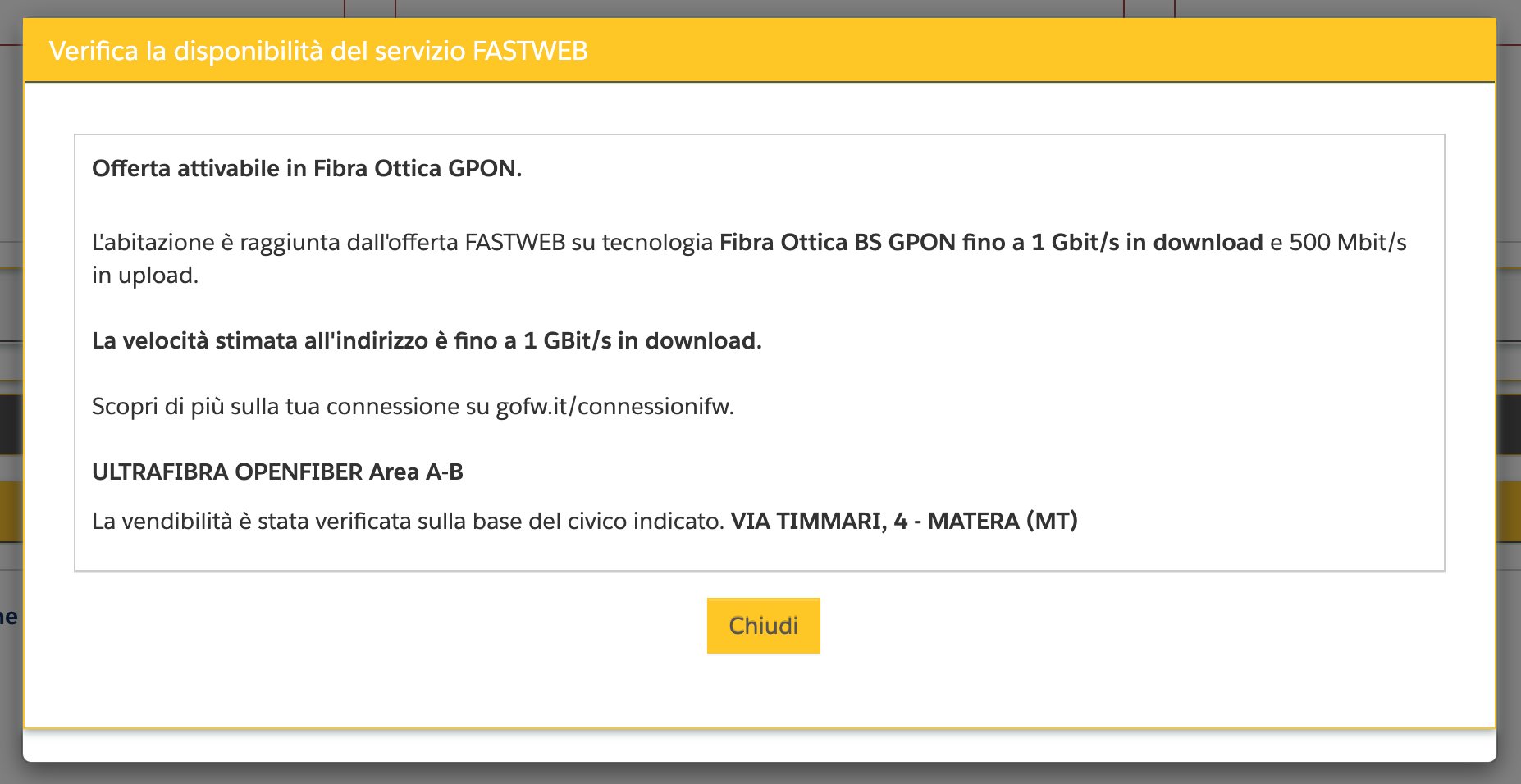Click the 'Scopri di più sulla tua connessione' line

413,407
